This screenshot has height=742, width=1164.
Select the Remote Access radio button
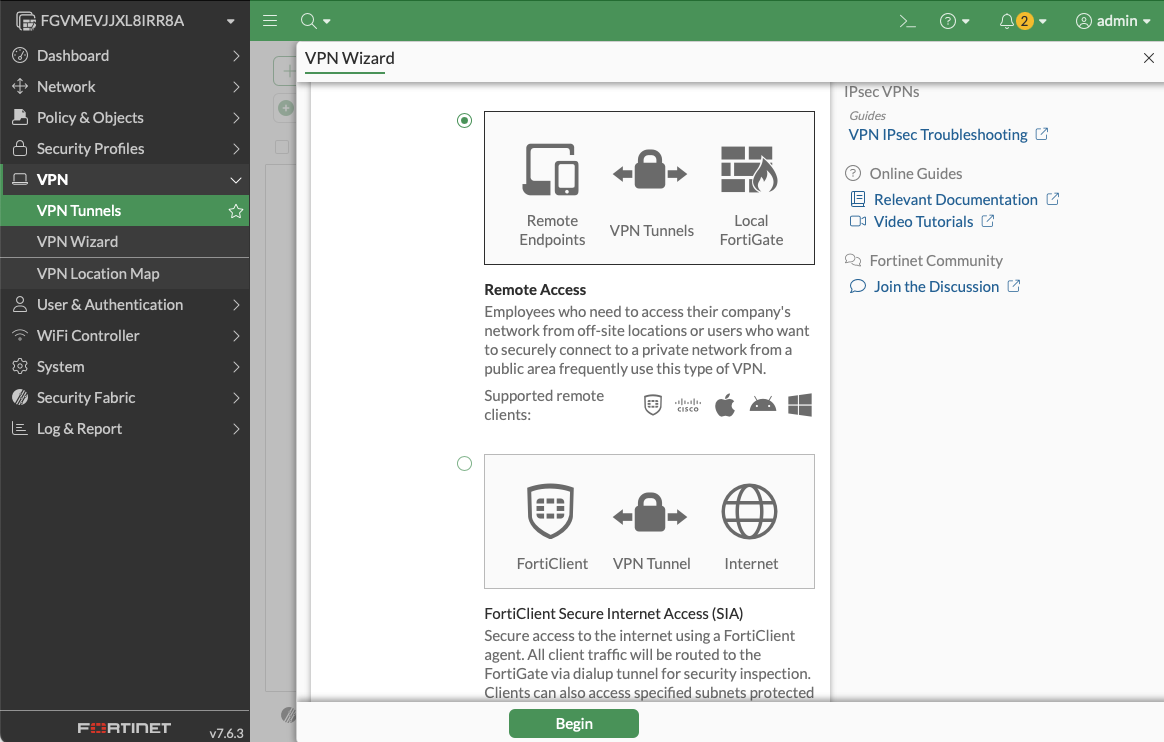tap(465, 120)
